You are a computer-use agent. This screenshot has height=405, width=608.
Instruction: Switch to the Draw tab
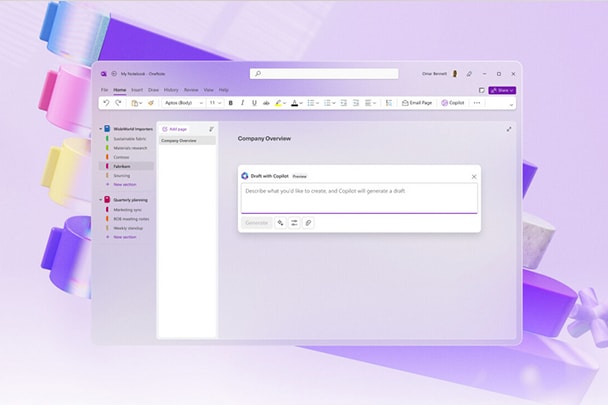click(x=154, y=90)
